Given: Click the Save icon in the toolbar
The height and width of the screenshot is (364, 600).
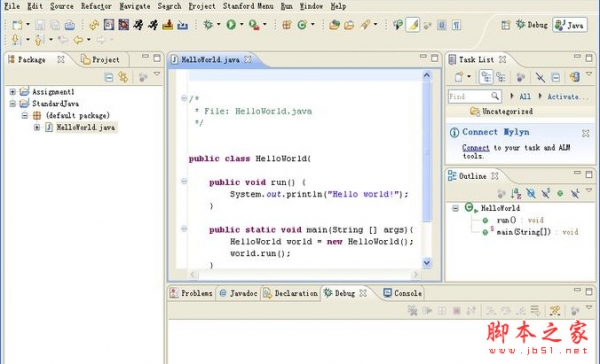Looking at the screenshot, I should [40, 25].
